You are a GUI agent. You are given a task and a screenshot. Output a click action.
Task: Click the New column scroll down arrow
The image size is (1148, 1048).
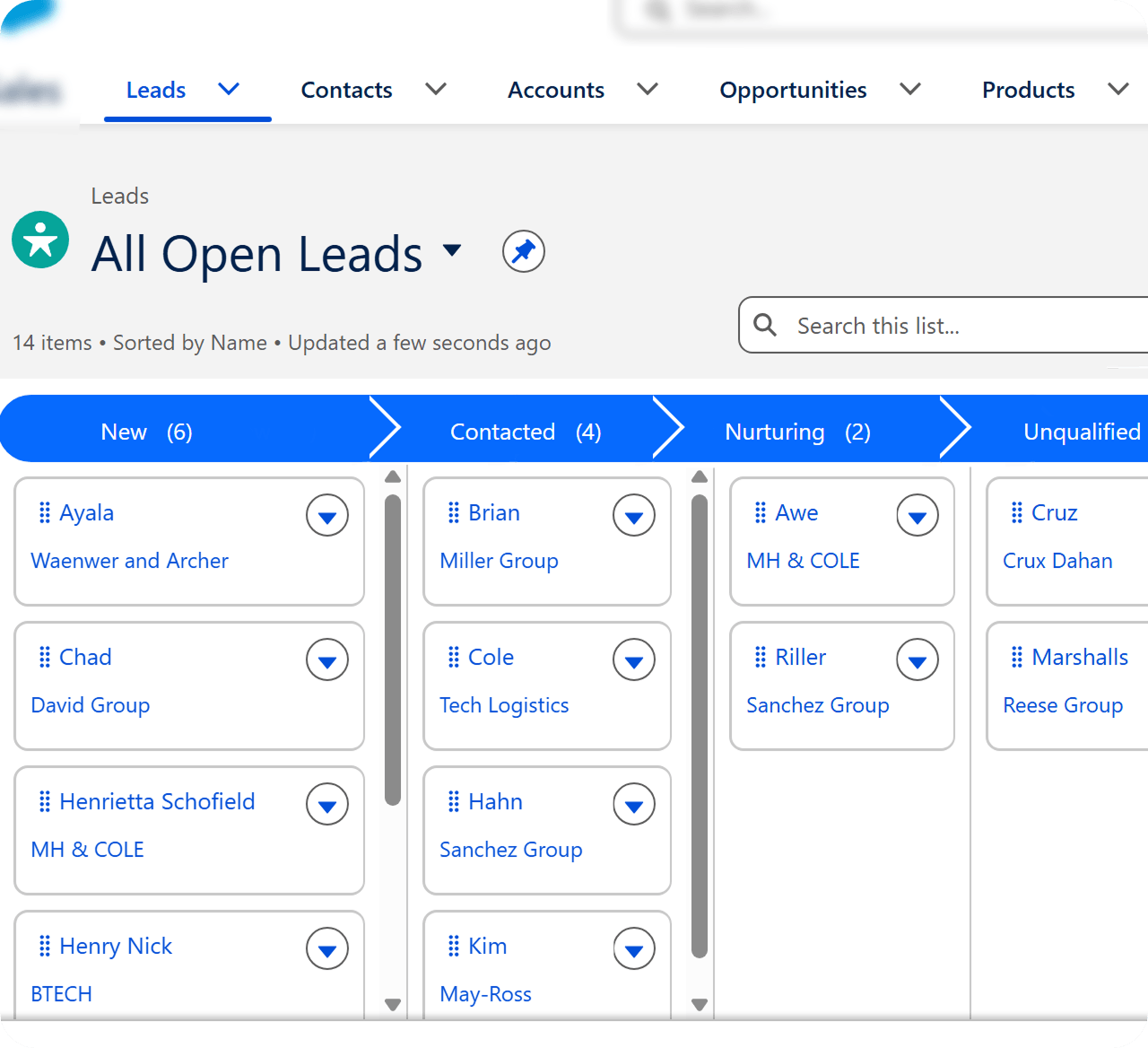[393, 1004]
